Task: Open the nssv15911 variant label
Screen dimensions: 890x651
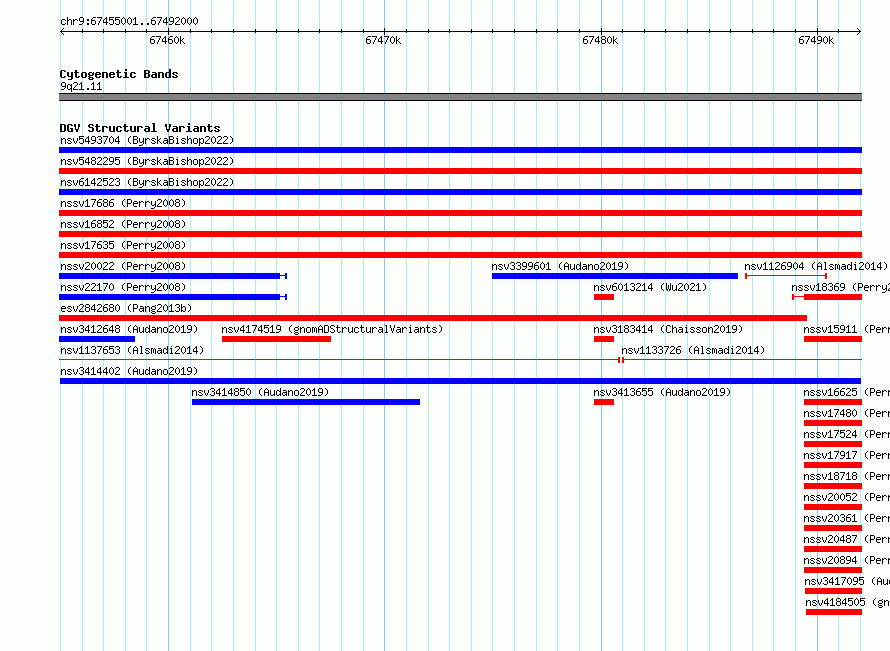Action: 846,329
